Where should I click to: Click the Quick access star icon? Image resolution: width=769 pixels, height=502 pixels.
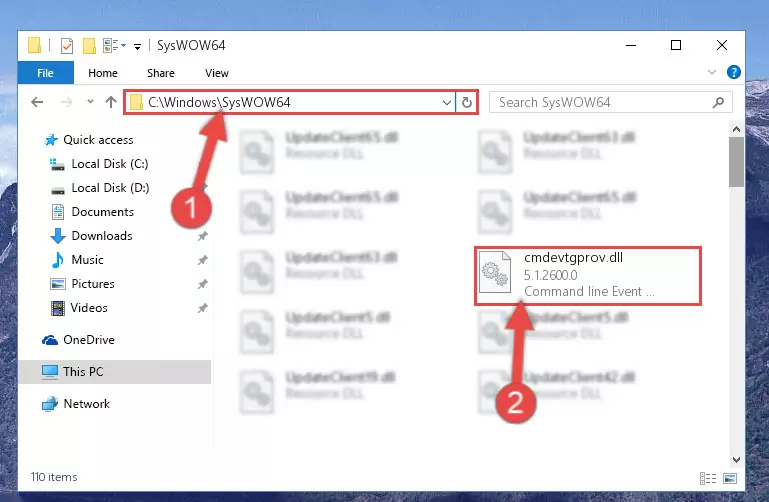51,140
